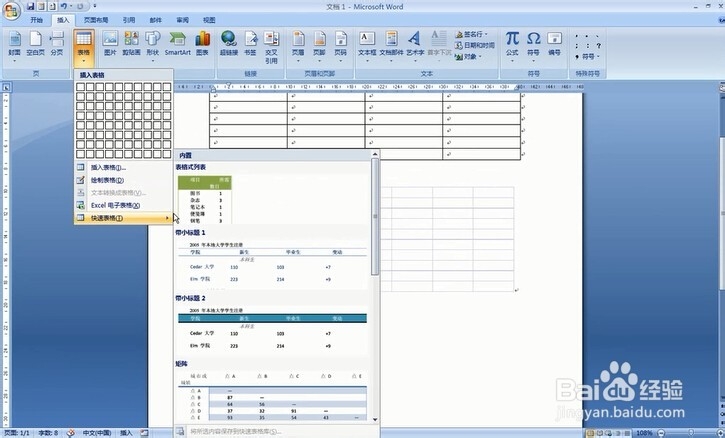The image size is (725, 438).
Task: Open the Symbol (符号) Ω menu
Action: point(534,45)
